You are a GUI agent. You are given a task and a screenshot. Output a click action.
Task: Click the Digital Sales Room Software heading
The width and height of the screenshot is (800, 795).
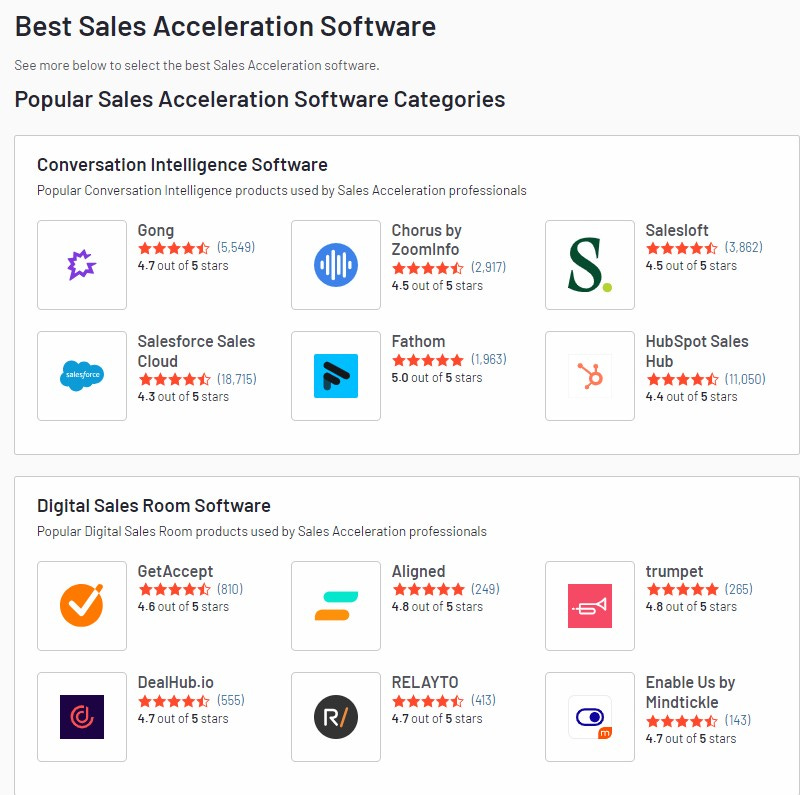pyautogui.click(x=154, y=506)
